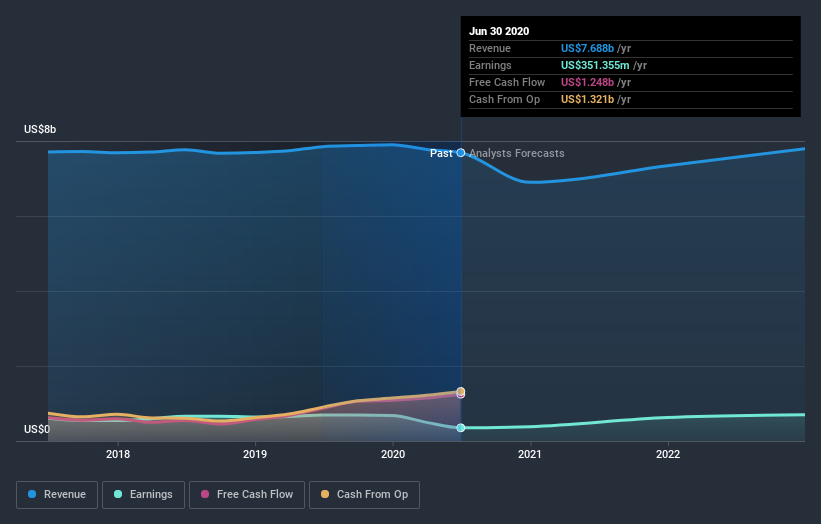This screenshot has height=524, width=821.
Task: Select the 2019 x-axis label
Action: pyautogui.click(x=255, y=454)
